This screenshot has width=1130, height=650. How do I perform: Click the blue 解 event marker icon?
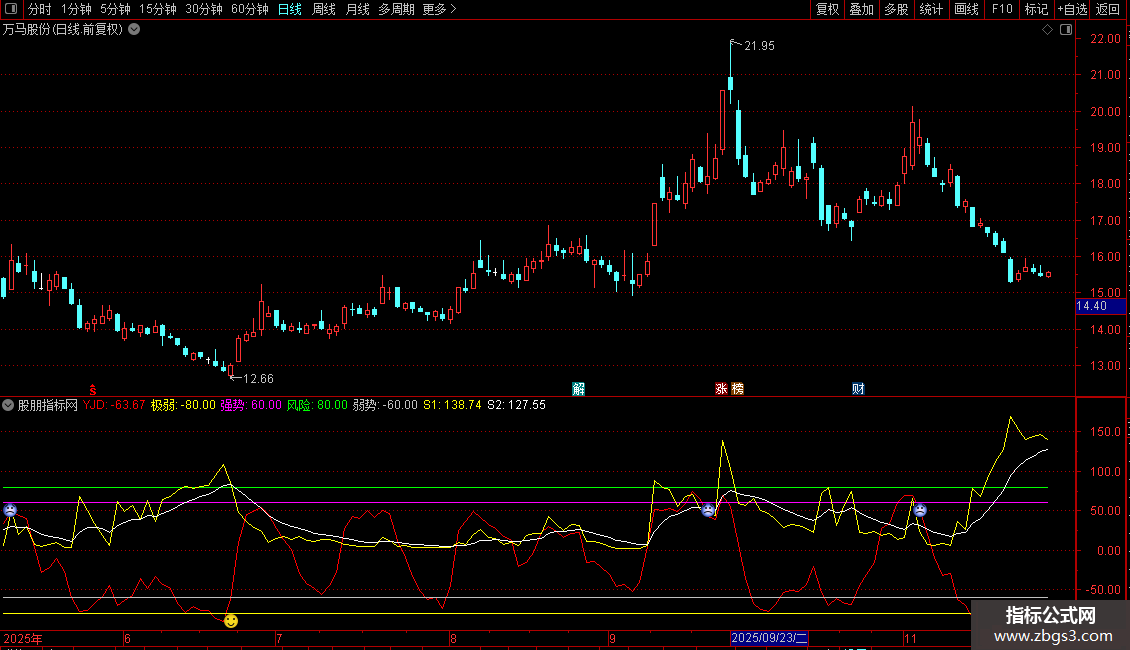tap(578, 389)
